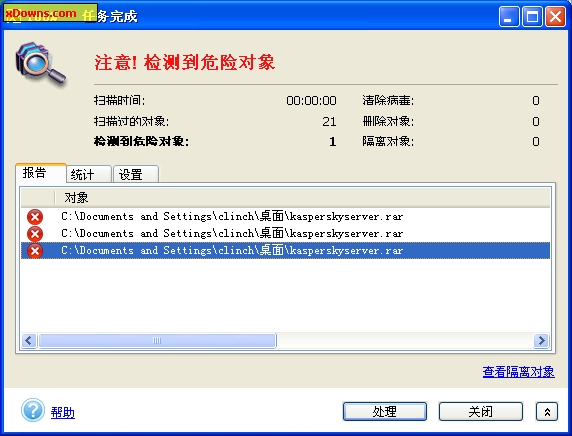Switch to the 统计 tab
The width and height of the screenshot is (572, 436).
pos(89,174)
